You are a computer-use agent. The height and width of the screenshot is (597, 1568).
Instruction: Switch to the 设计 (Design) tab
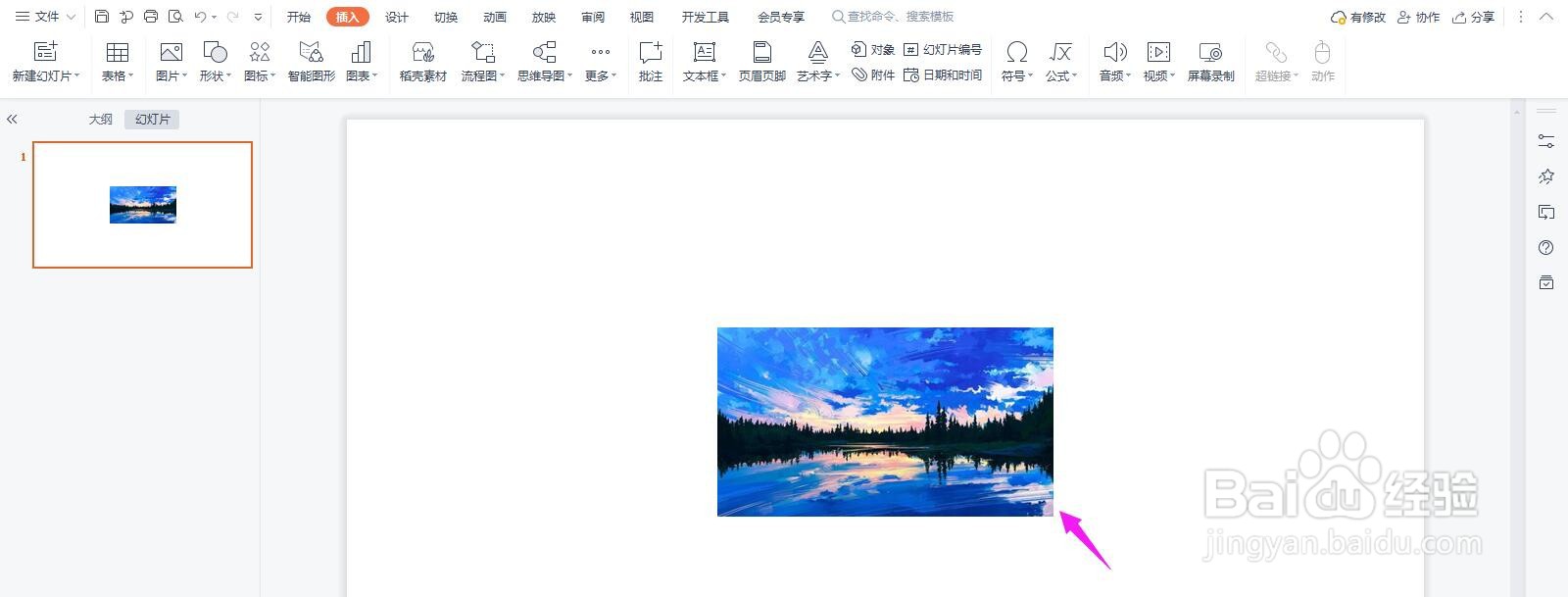tap(397, 17)
